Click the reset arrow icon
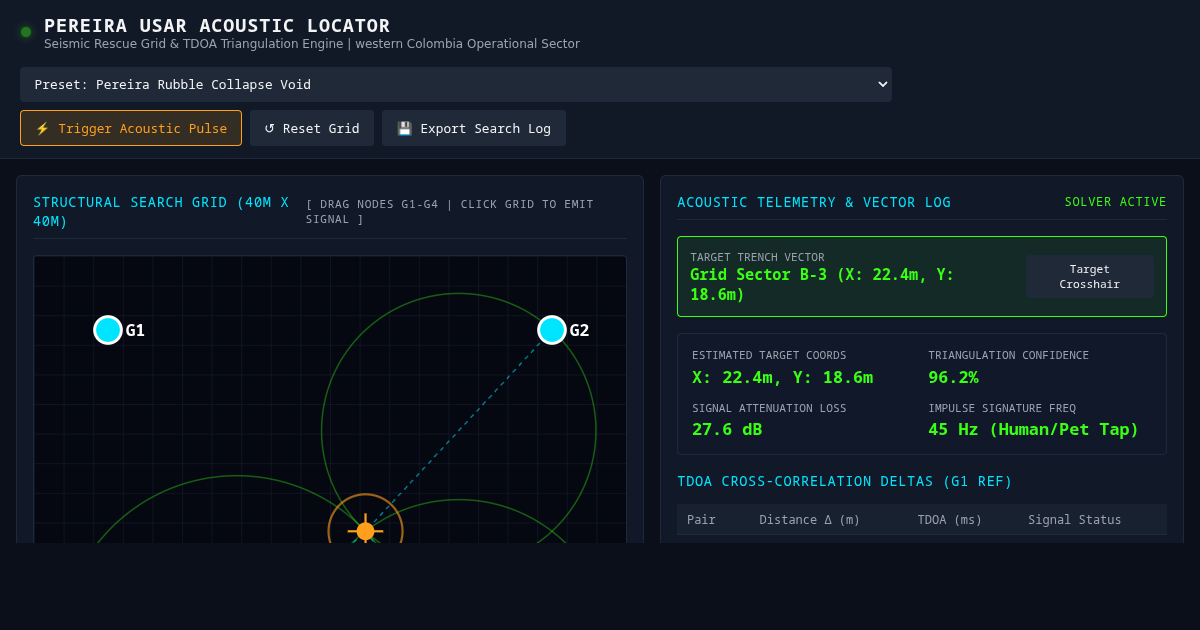 [x=269, y=129]
